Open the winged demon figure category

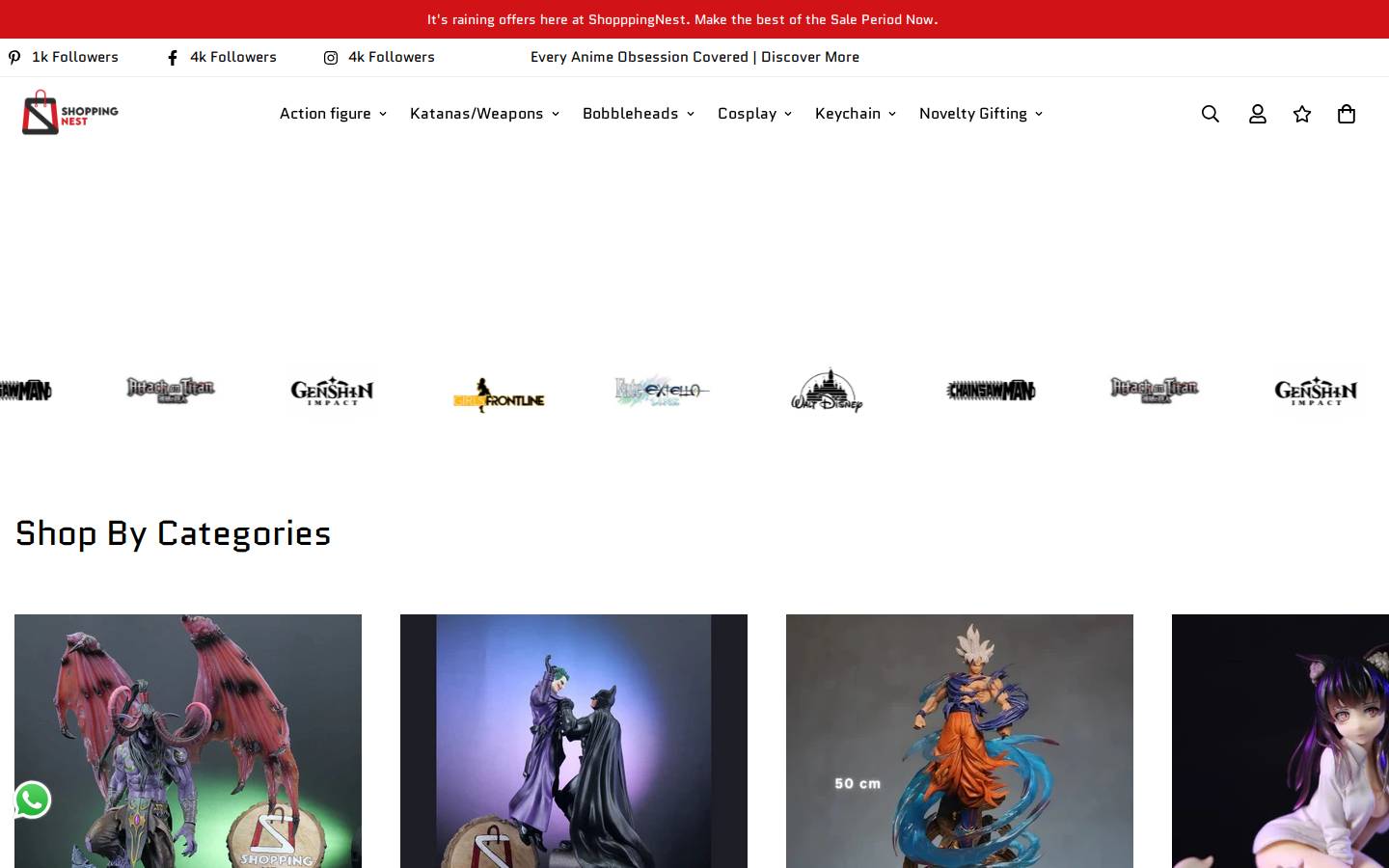[x=188, y=741]
